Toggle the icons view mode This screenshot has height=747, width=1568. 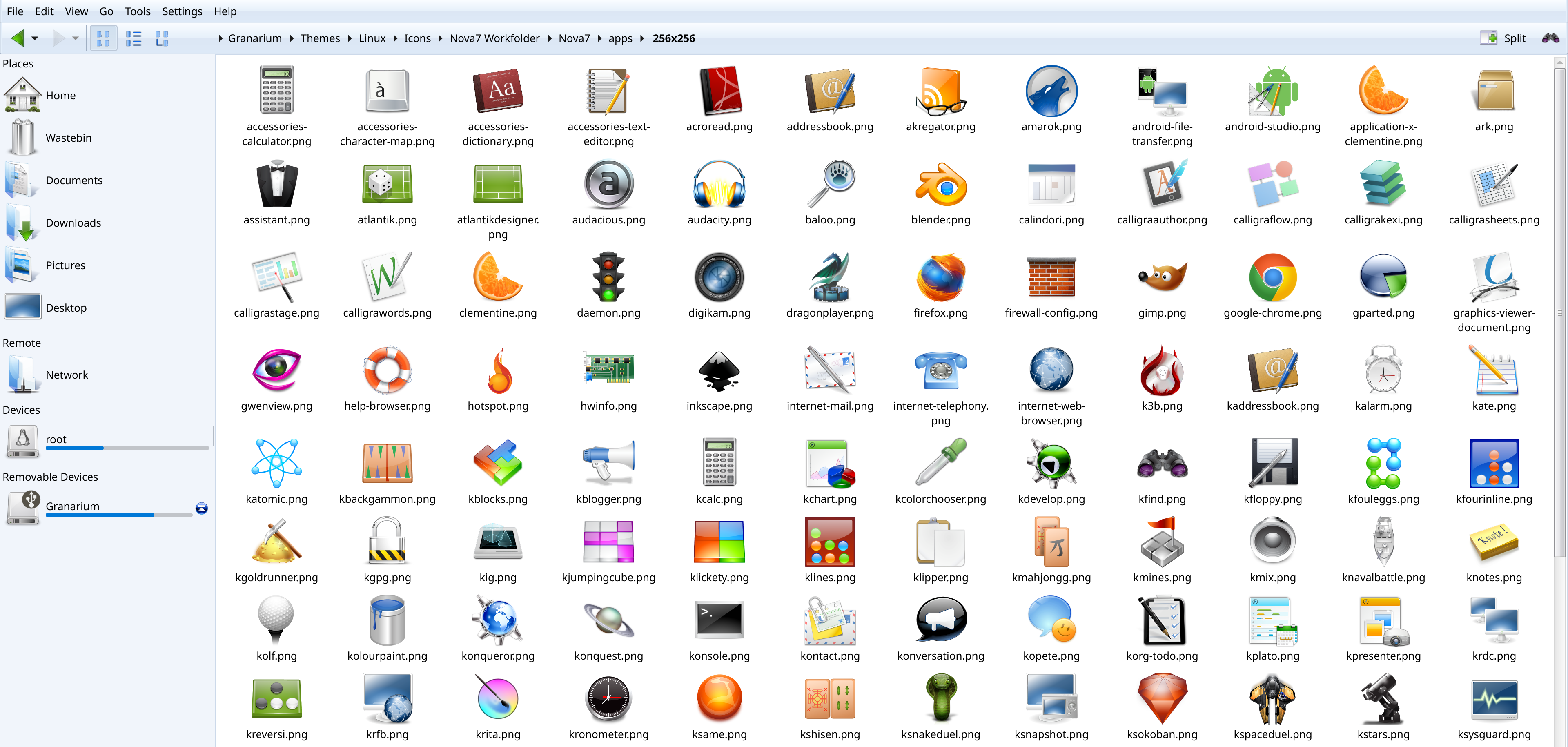(x=103, y=38)
